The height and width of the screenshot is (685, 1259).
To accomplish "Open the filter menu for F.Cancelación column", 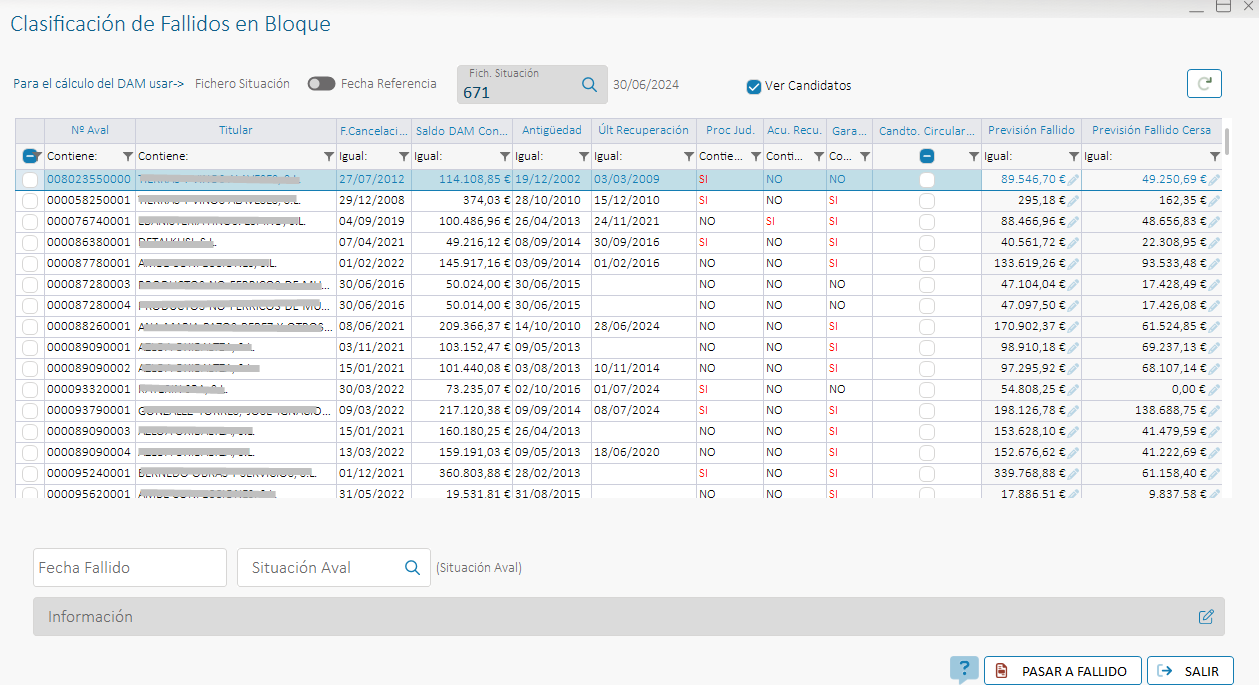I will 404,157.
